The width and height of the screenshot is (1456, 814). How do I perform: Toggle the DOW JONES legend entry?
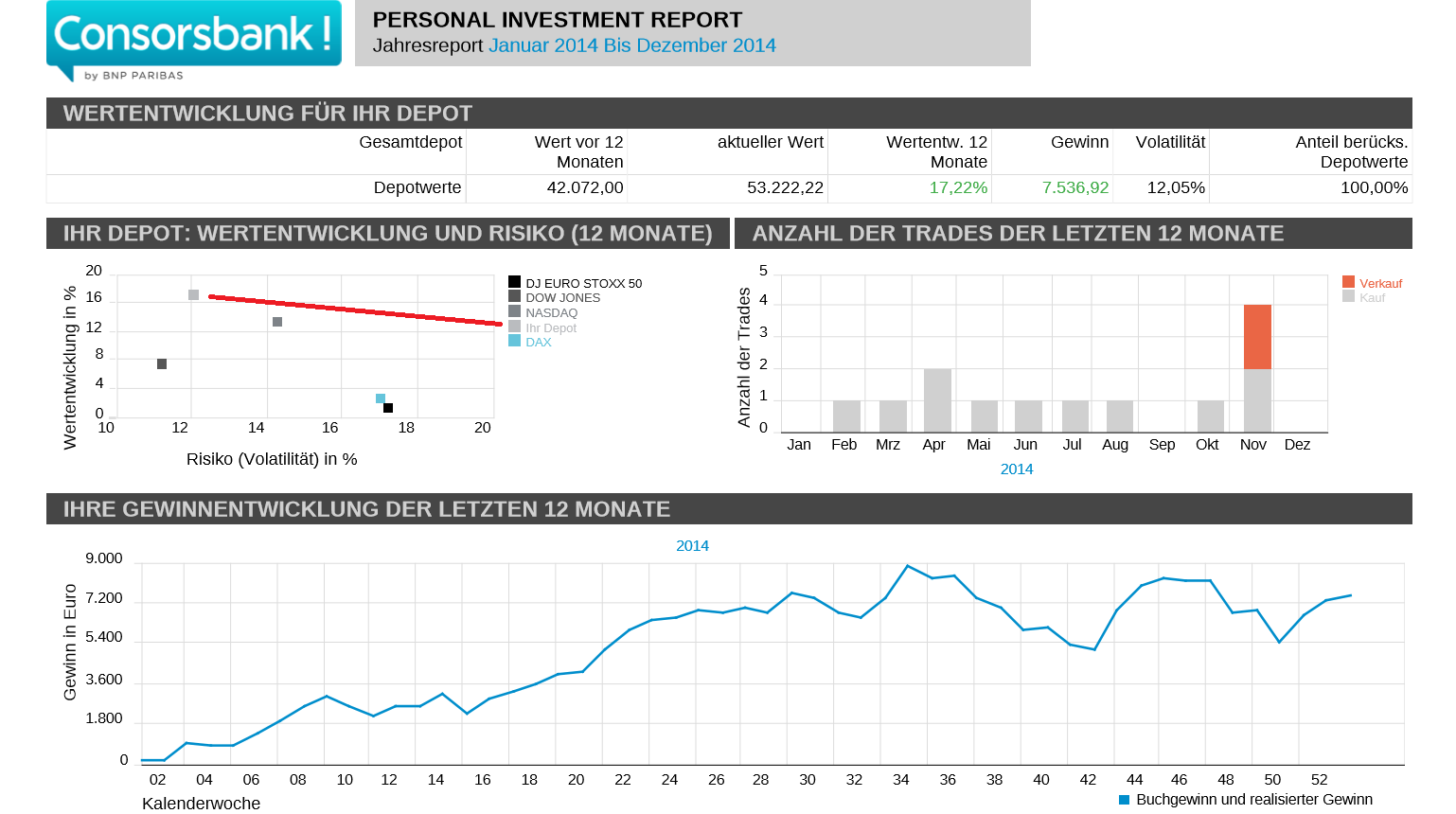(562, 297)
